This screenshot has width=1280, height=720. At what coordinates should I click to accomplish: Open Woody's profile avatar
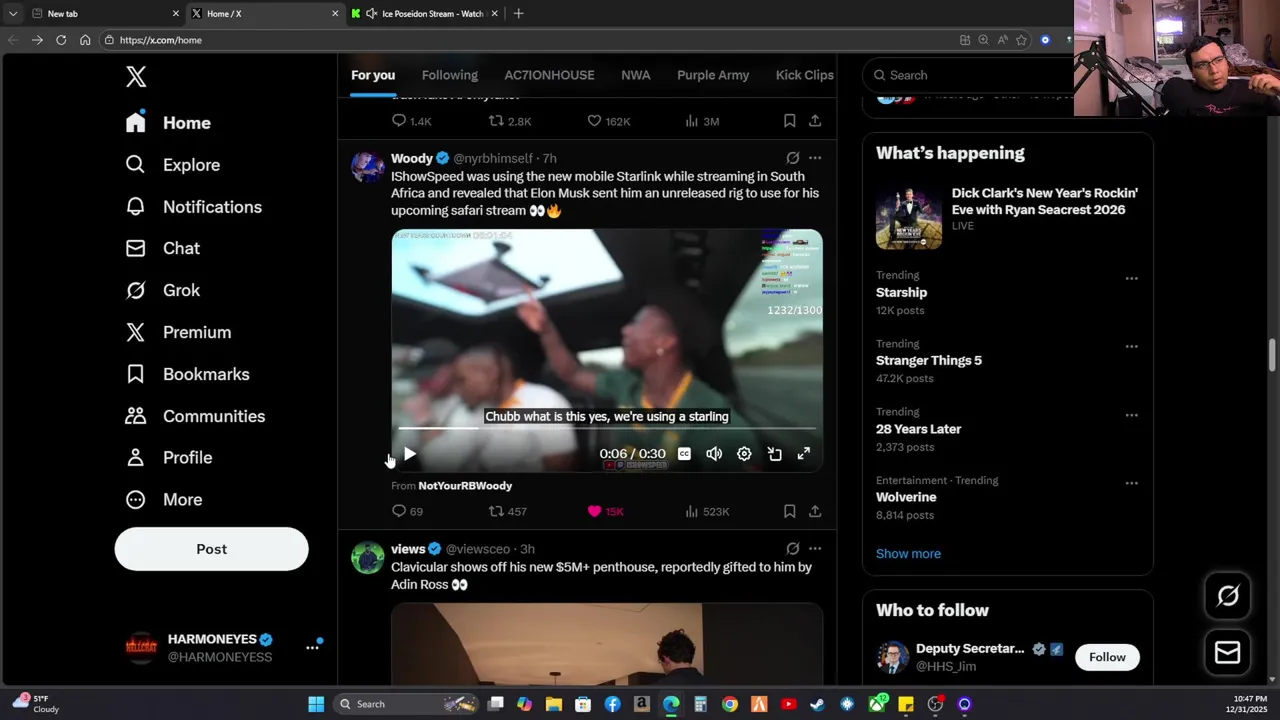point(367,167)
